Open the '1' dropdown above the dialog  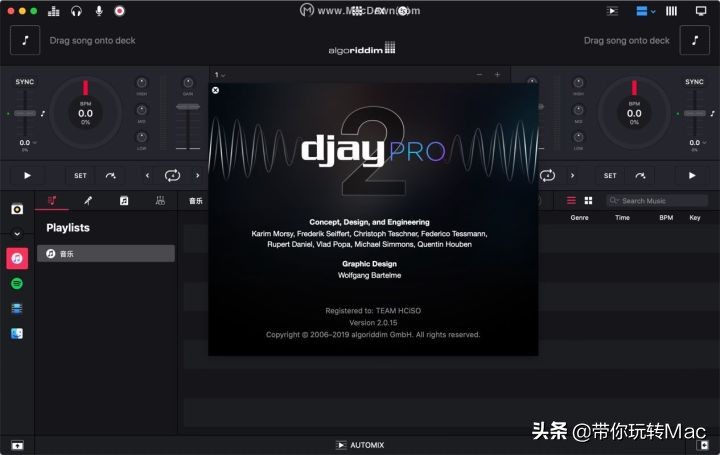[219, 75]
